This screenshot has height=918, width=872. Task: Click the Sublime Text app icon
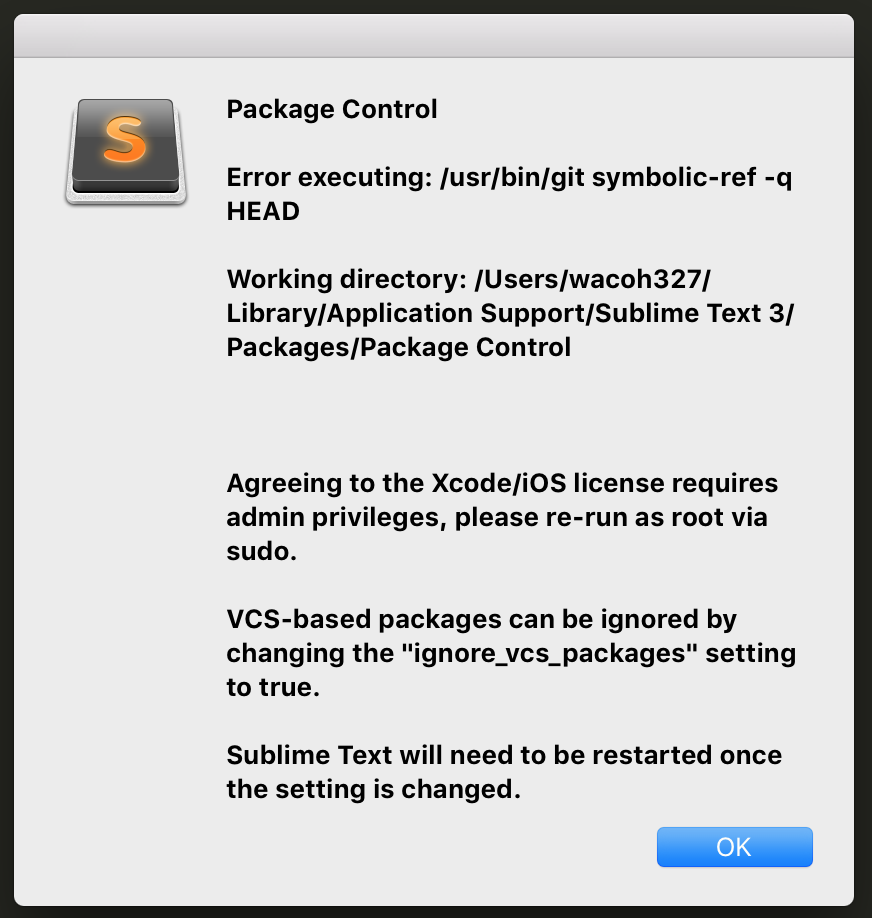tap(126, 152)
